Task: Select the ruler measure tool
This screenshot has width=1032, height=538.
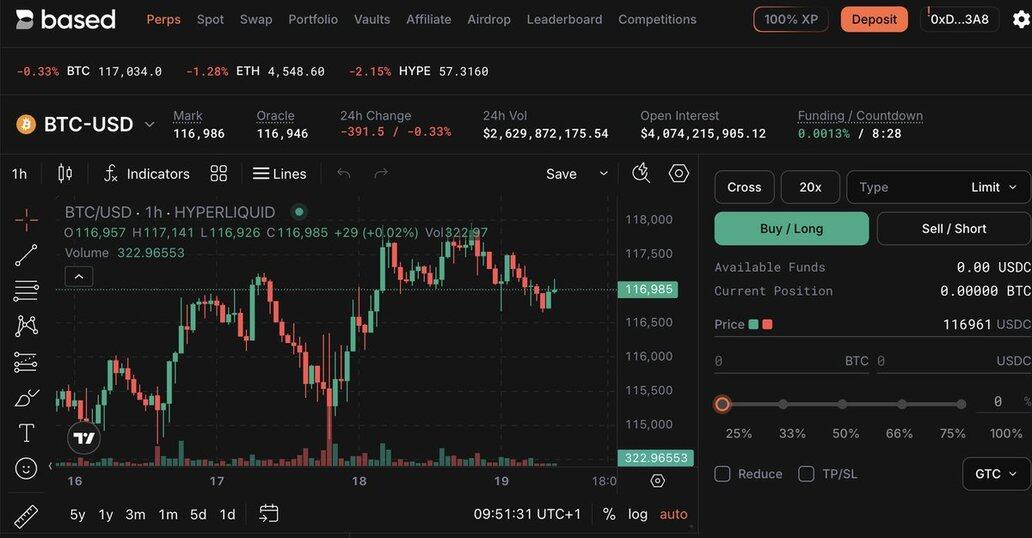Action: point(26,517)
